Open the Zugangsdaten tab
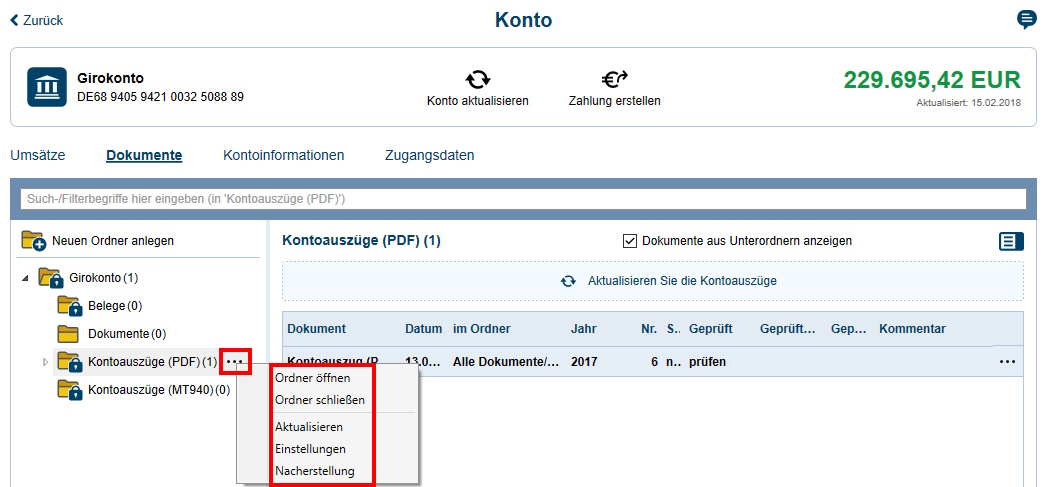Screen dimensions: 1043x487 click(430, 156)
